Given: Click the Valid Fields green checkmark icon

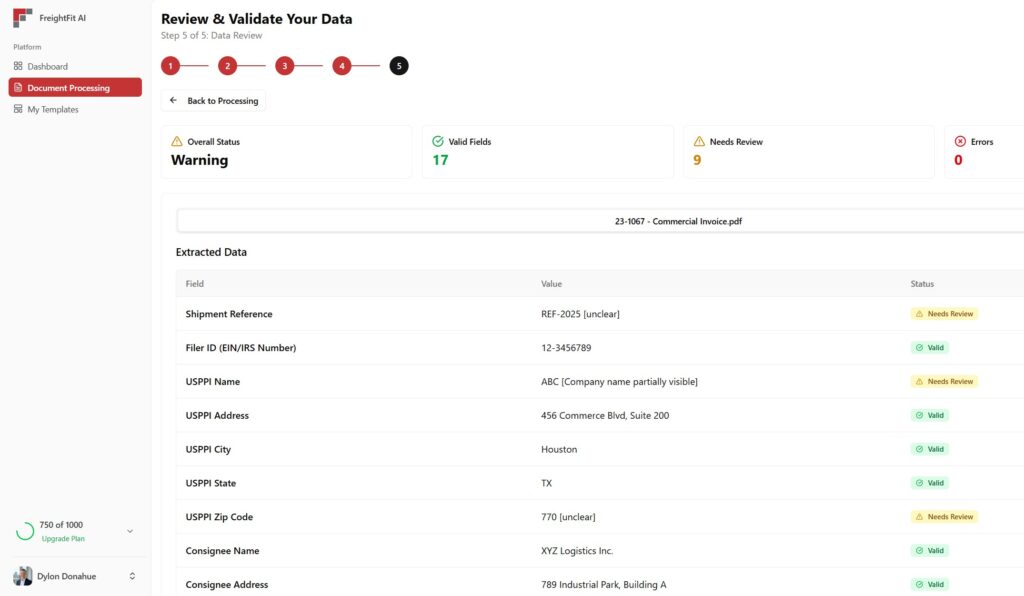Looking at the screenshot, I should (x=438, y=142).
